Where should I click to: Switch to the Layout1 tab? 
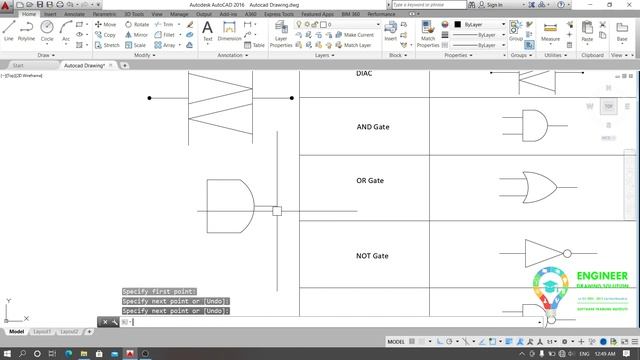point(42,331)
